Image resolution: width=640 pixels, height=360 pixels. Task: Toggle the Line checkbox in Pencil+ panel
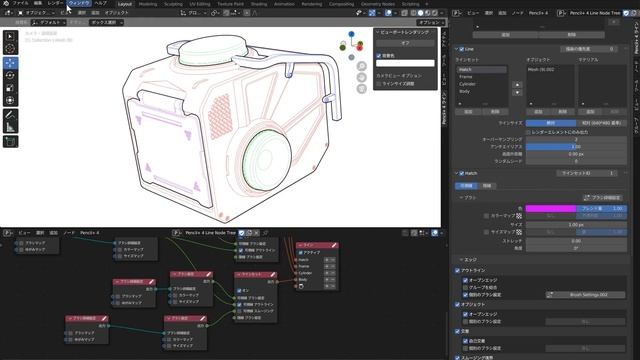pos(462,49)
